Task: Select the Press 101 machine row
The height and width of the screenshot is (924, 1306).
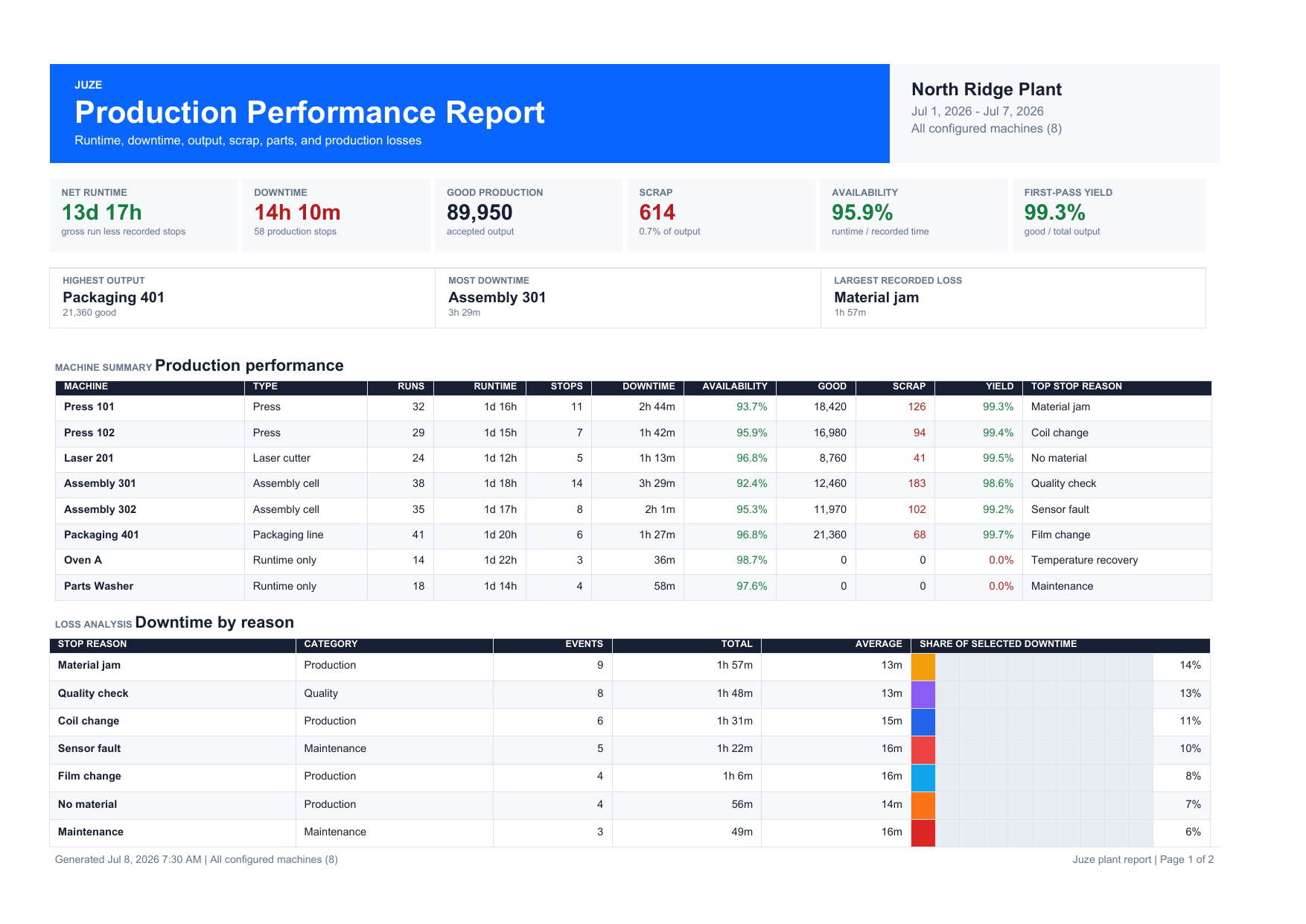Action: [x=634, y=408]
